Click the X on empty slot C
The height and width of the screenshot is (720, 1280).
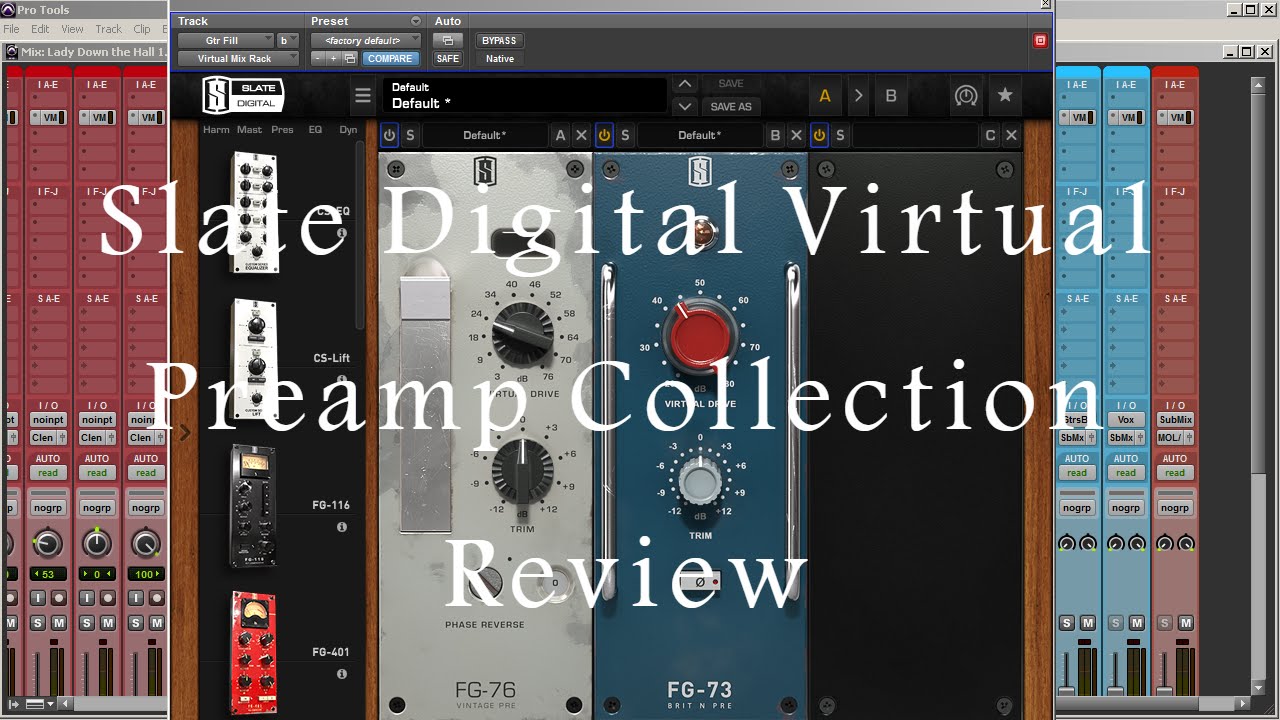click(1011, 135)
